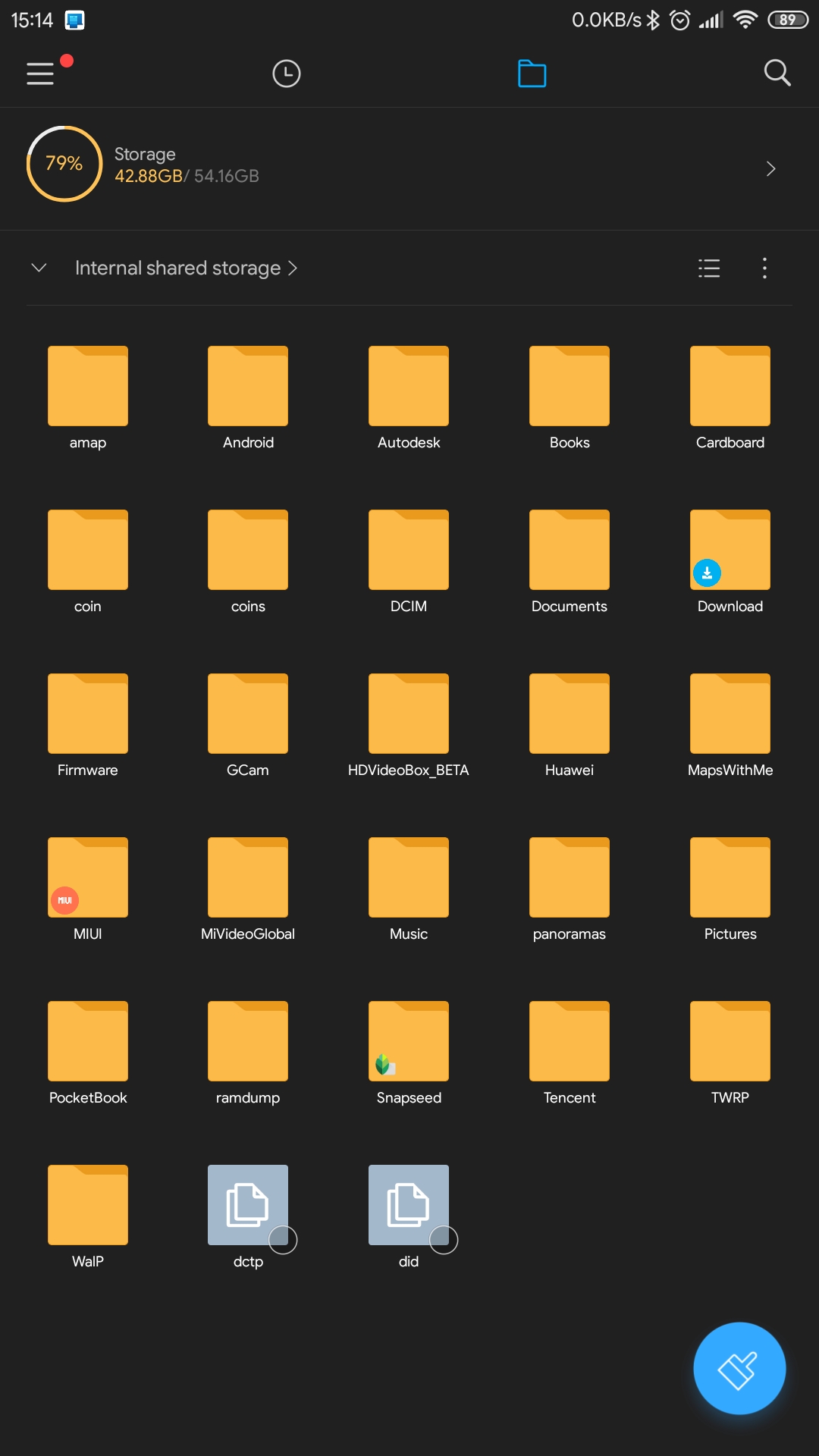Open the Documents folder
This screenshot has width=819, height=1456.
pyautogui.click(x=570, y=562)
